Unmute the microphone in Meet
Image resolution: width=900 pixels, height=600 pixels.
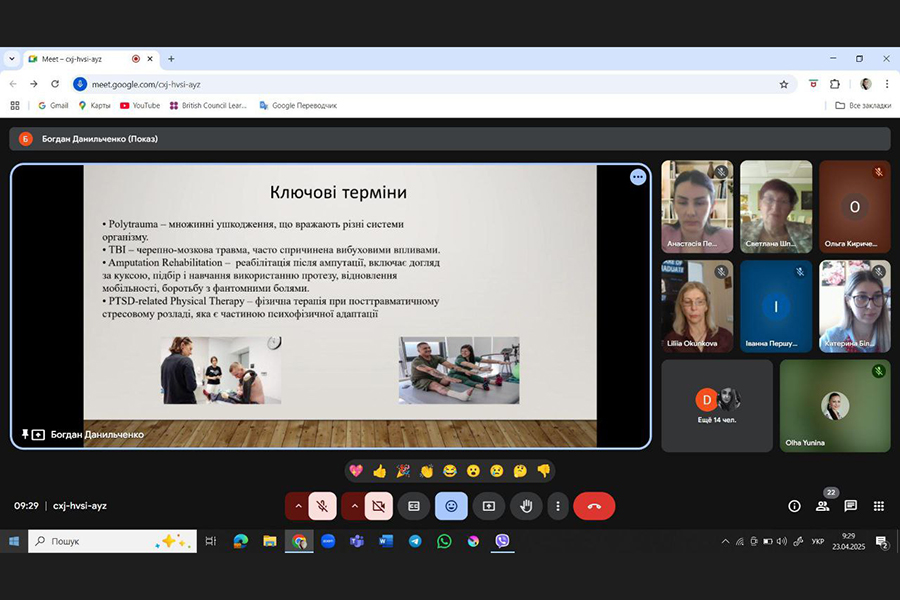[323, 506]
